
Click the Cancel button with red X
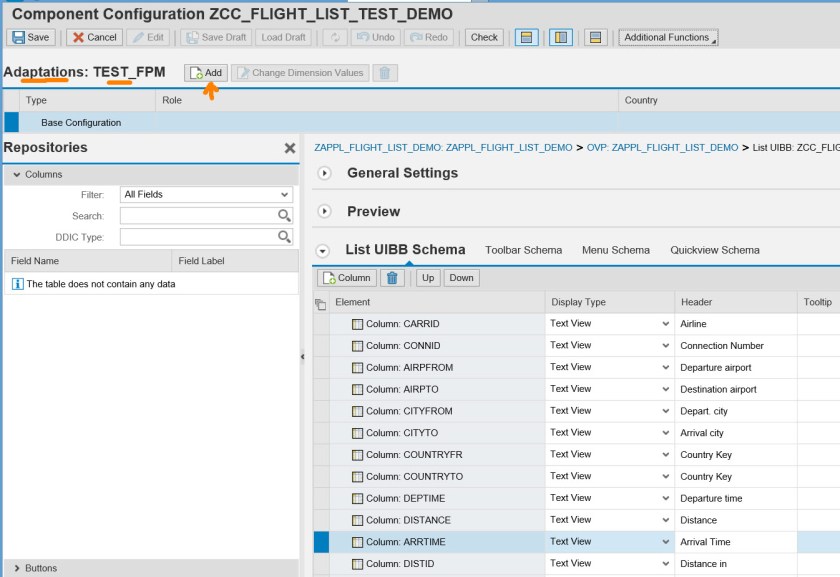[94, 37]
